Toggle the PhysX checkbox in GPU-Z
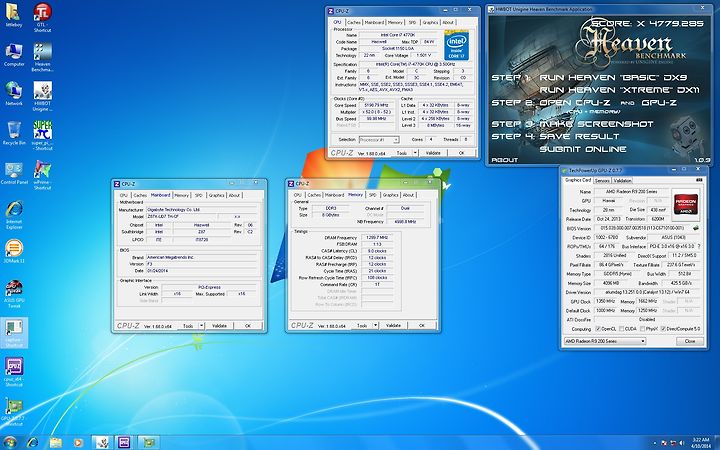 tap(641, 329)
